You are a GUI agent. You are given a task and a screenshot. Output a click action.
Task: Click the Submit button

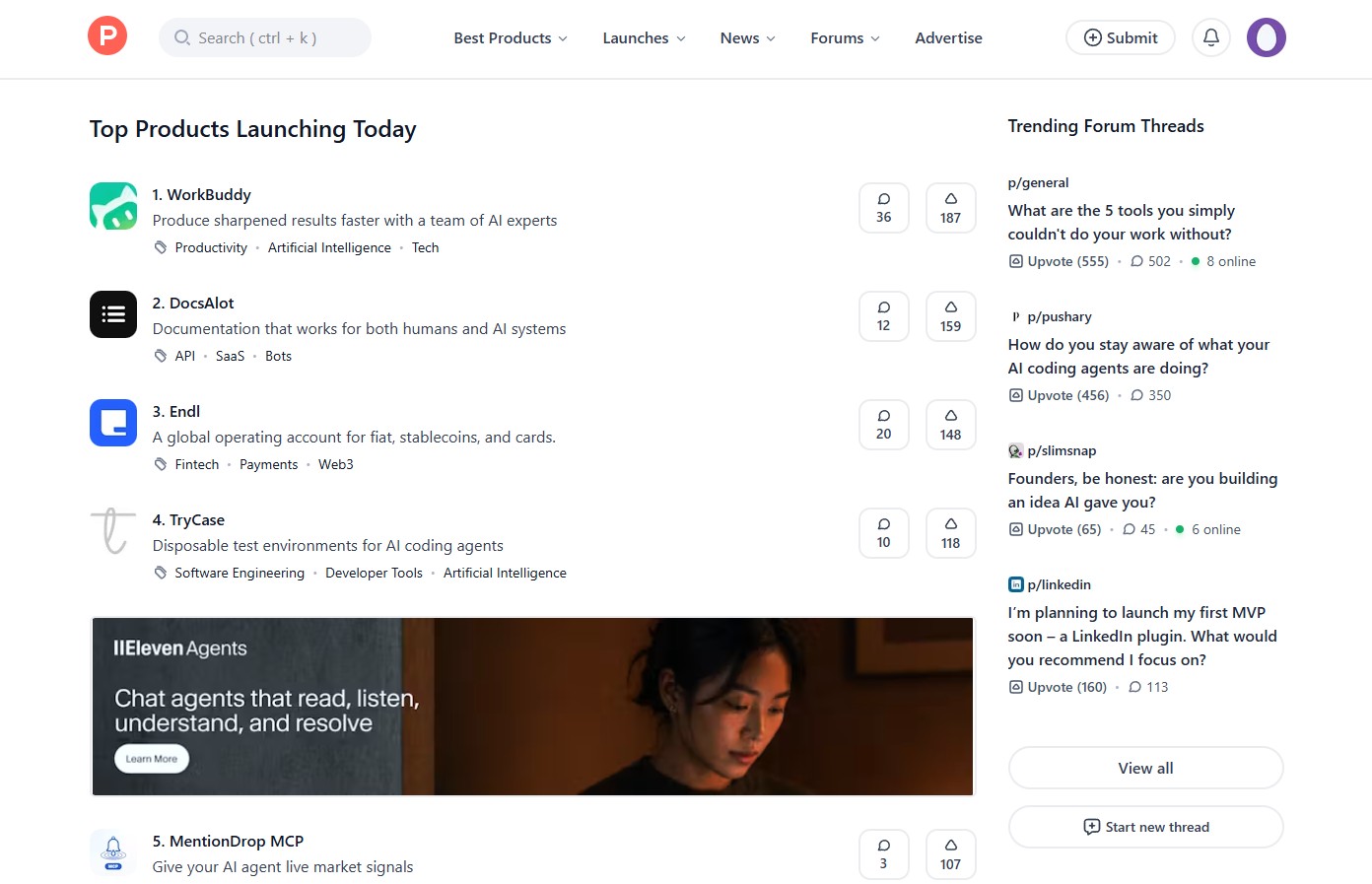click(x=1121, y=37)
